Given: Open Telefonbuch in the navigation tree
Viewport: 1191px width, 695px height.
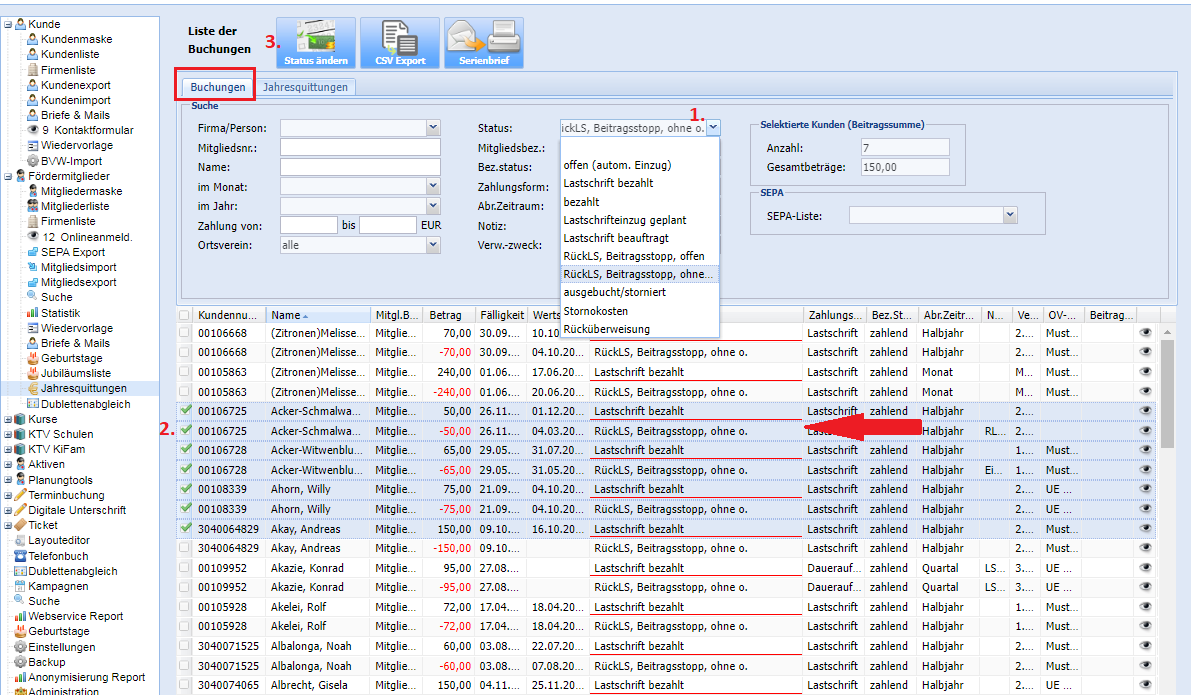Looking at the screenshot, I should pyautogui.click(x=58, y=556).
